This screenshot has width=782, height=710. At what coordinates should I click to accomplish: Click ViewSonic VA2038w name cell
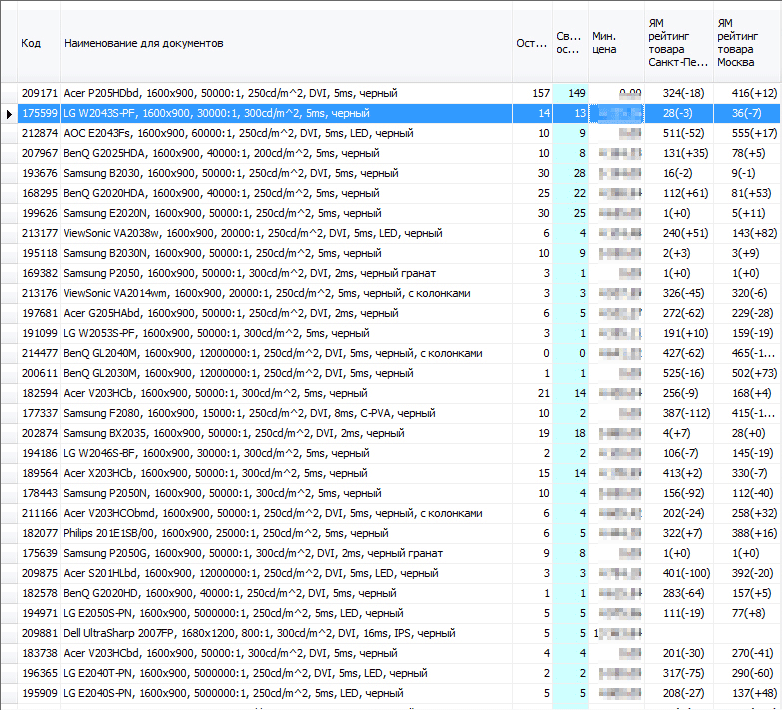point(286,233)
